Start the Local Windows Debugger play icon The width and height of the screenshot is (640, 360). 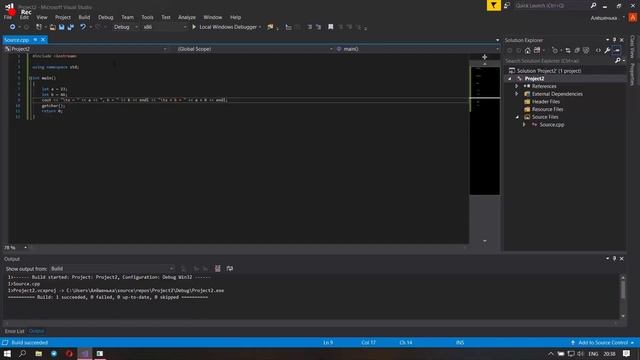tap(194, 27)
